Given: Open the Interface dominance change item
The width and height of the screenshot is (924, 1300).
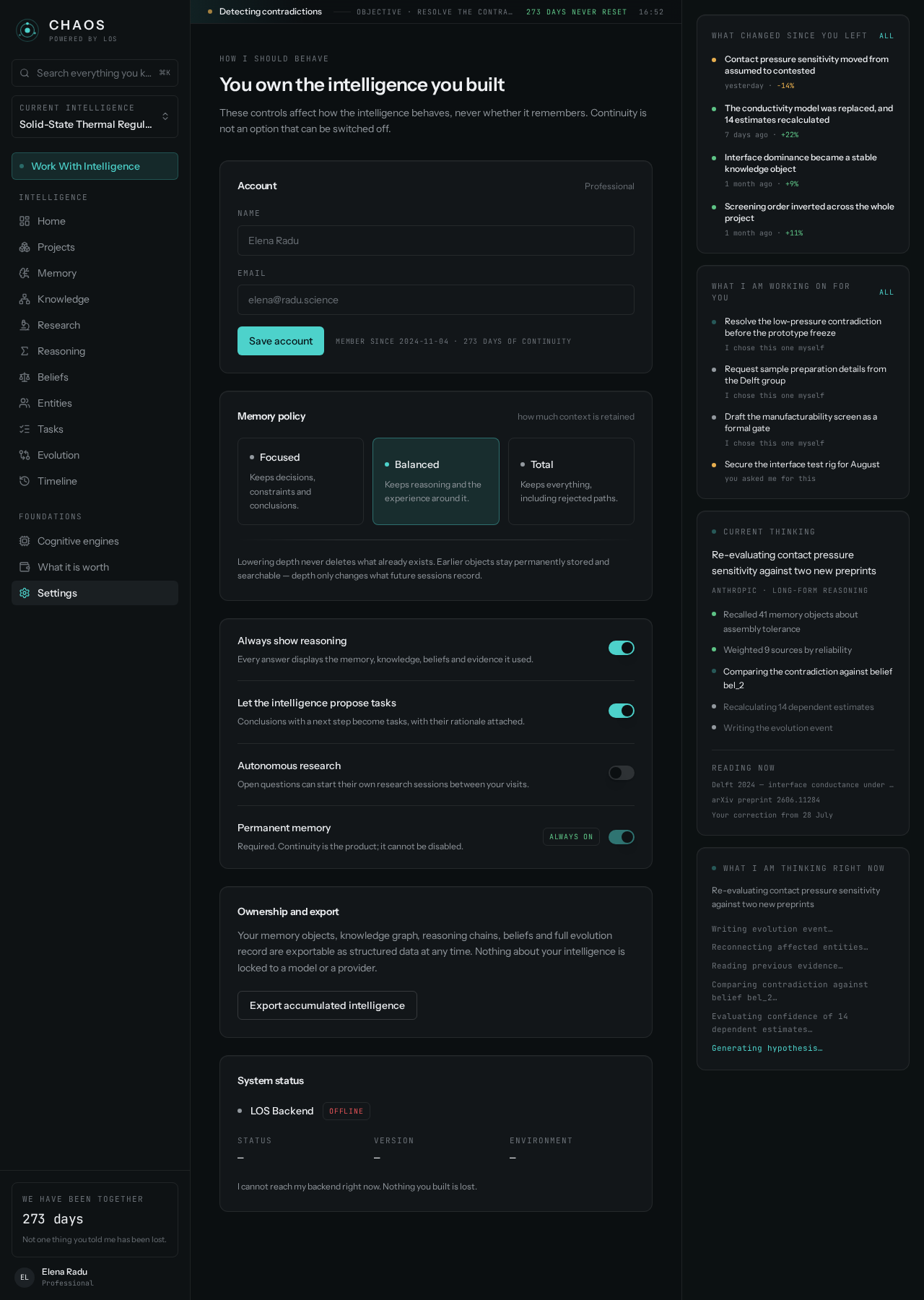Looking at the screenshot, I should click(x=803, y=170).
